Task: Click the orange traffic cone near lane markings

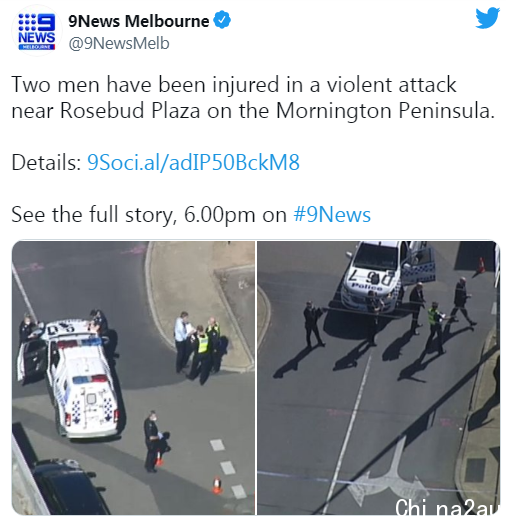Action: (x=217, y=484)
